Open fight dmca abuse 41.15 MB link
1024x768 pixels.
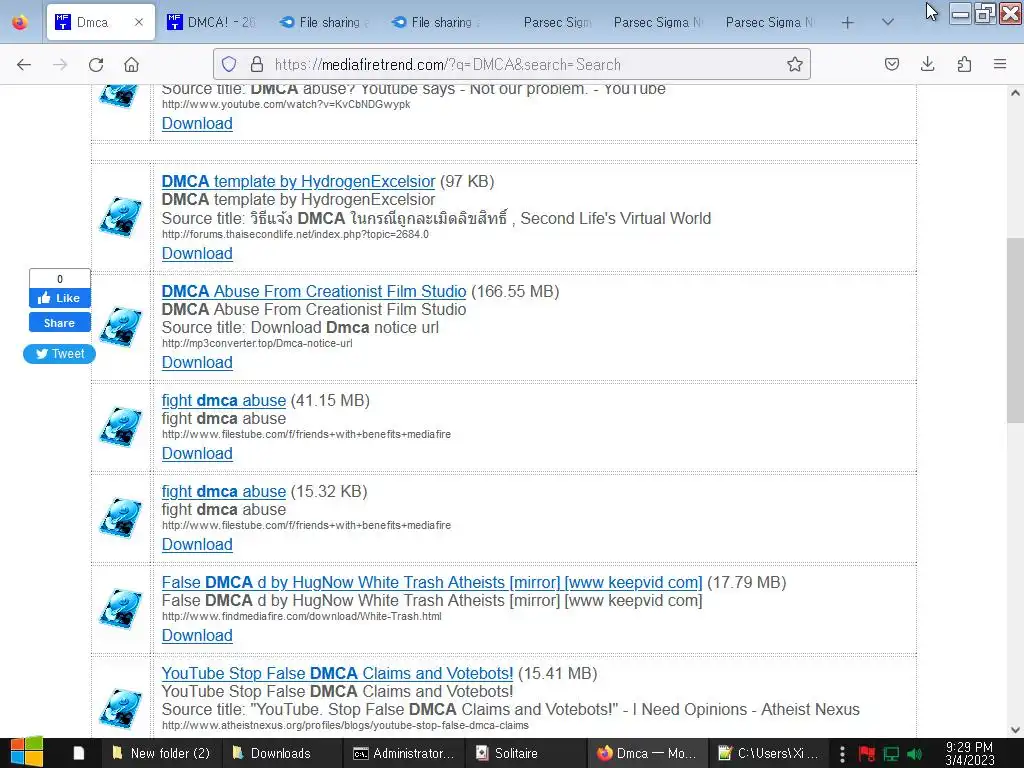point(223,400)
